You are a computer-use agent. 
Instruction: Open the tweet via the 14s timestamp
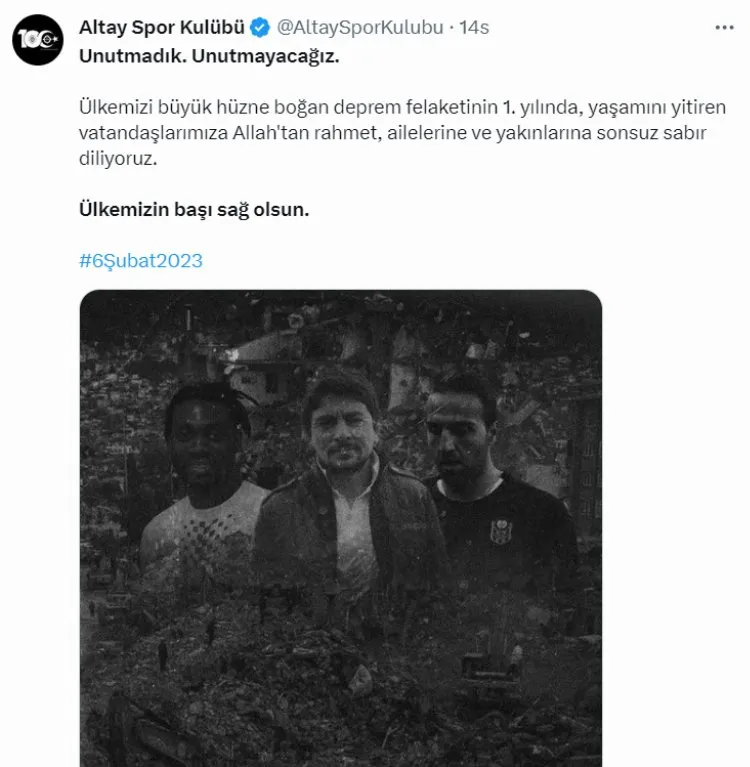tap(474, 28)
